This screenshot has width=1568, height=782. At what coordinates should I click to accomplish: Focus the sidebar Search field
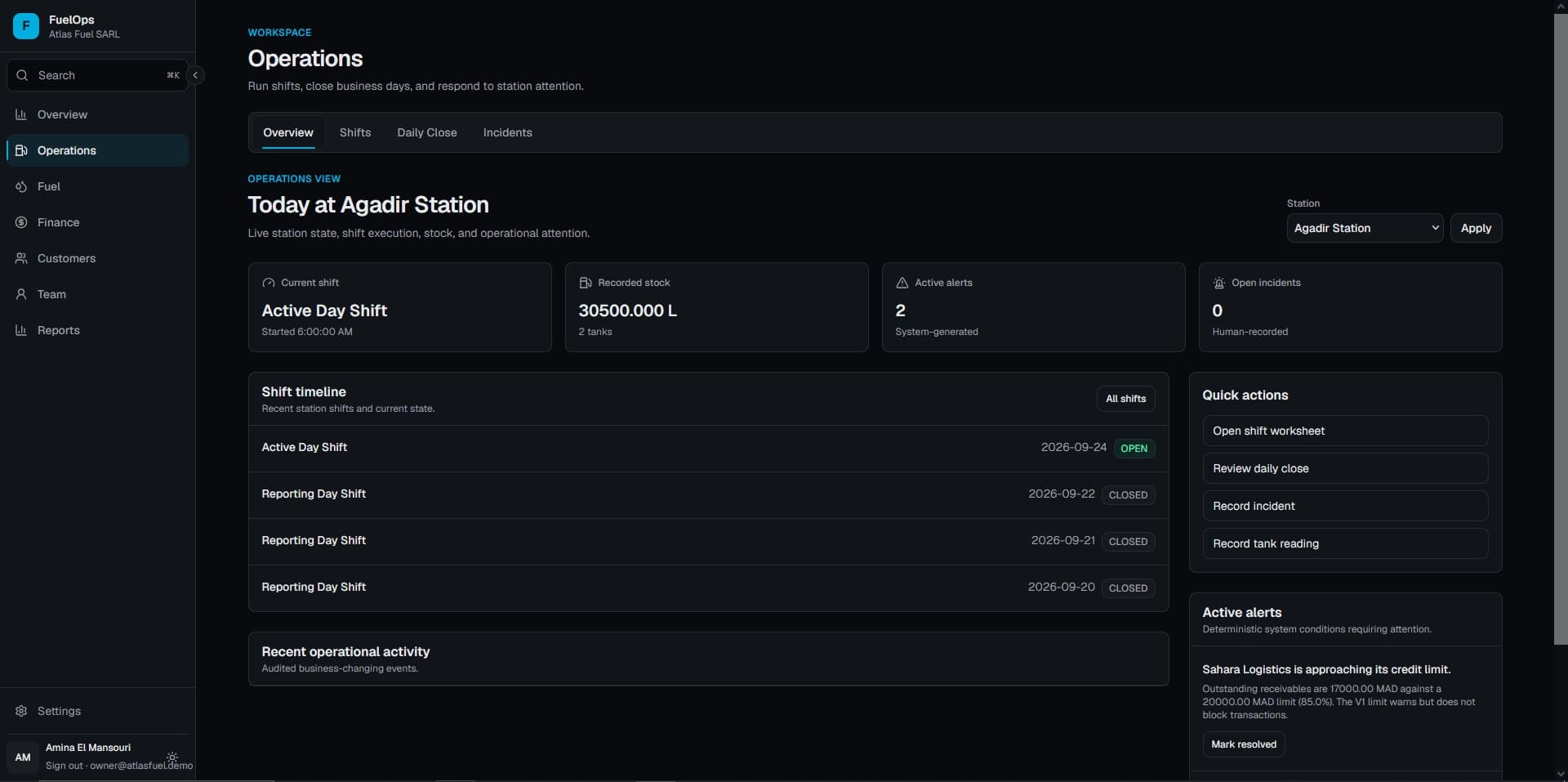click(x=97, y=75)
